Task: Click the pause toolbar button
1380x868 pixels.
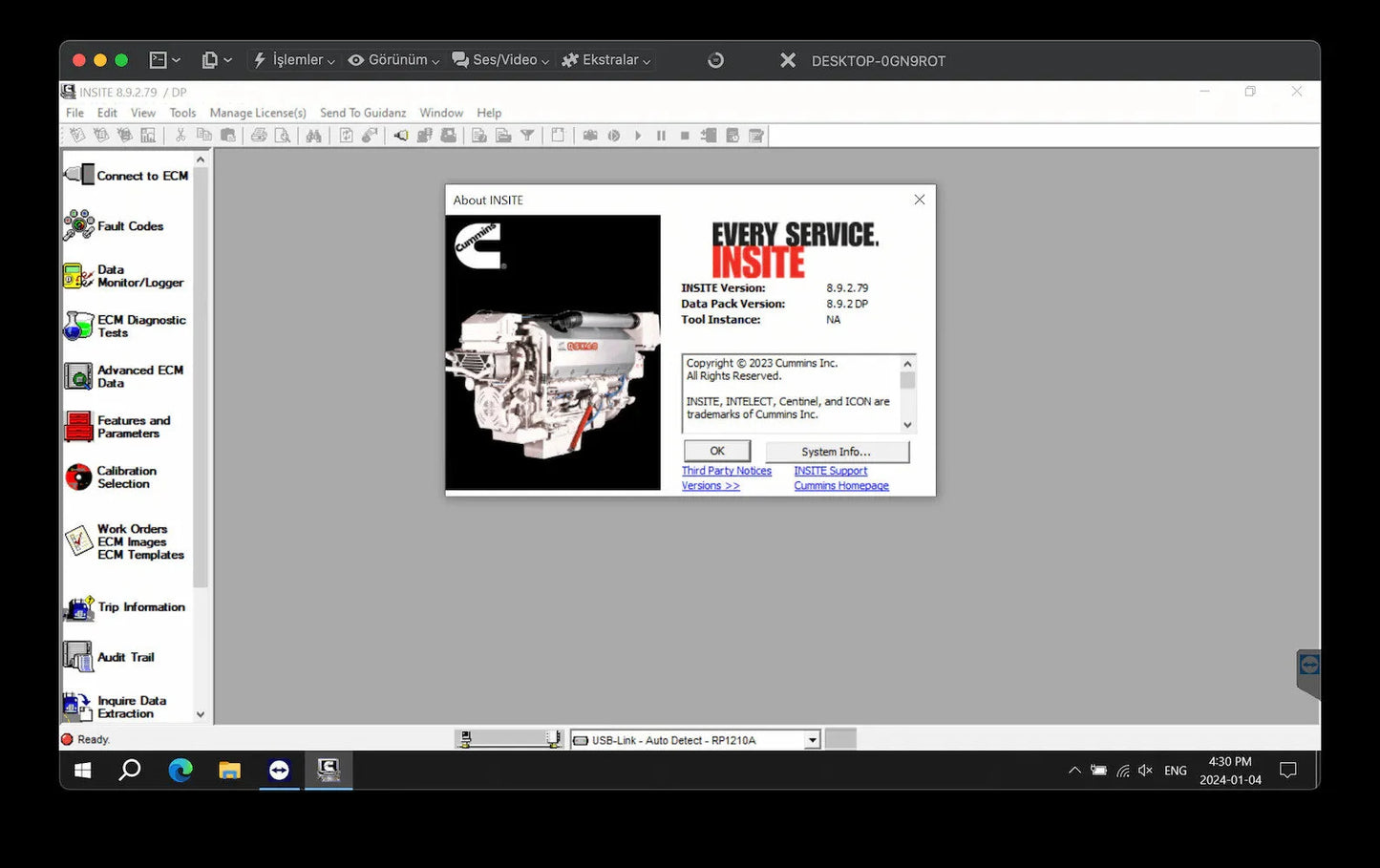Action: [x=661, y=136]
